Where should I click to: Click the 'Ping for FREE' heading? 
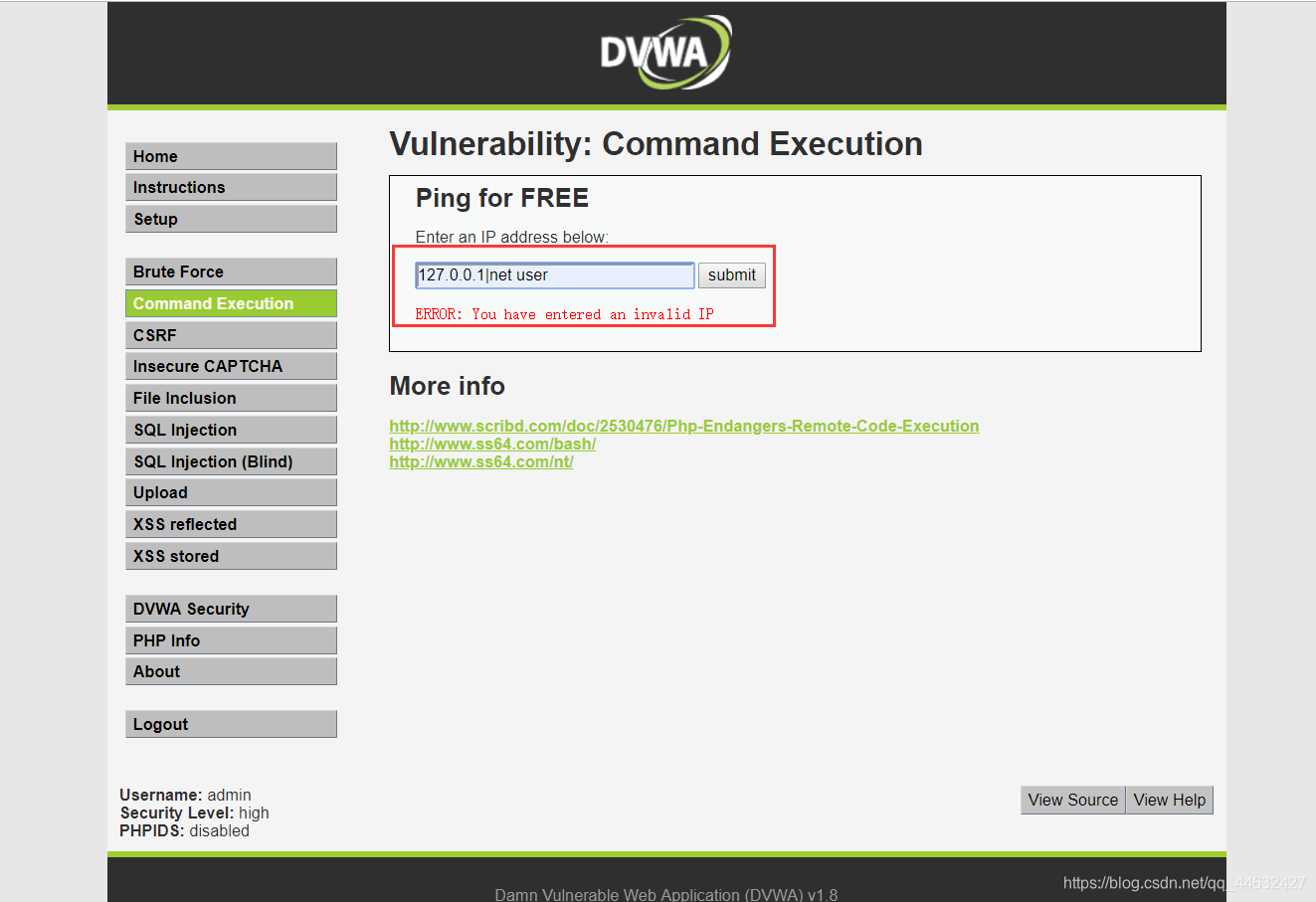(502, 198)
